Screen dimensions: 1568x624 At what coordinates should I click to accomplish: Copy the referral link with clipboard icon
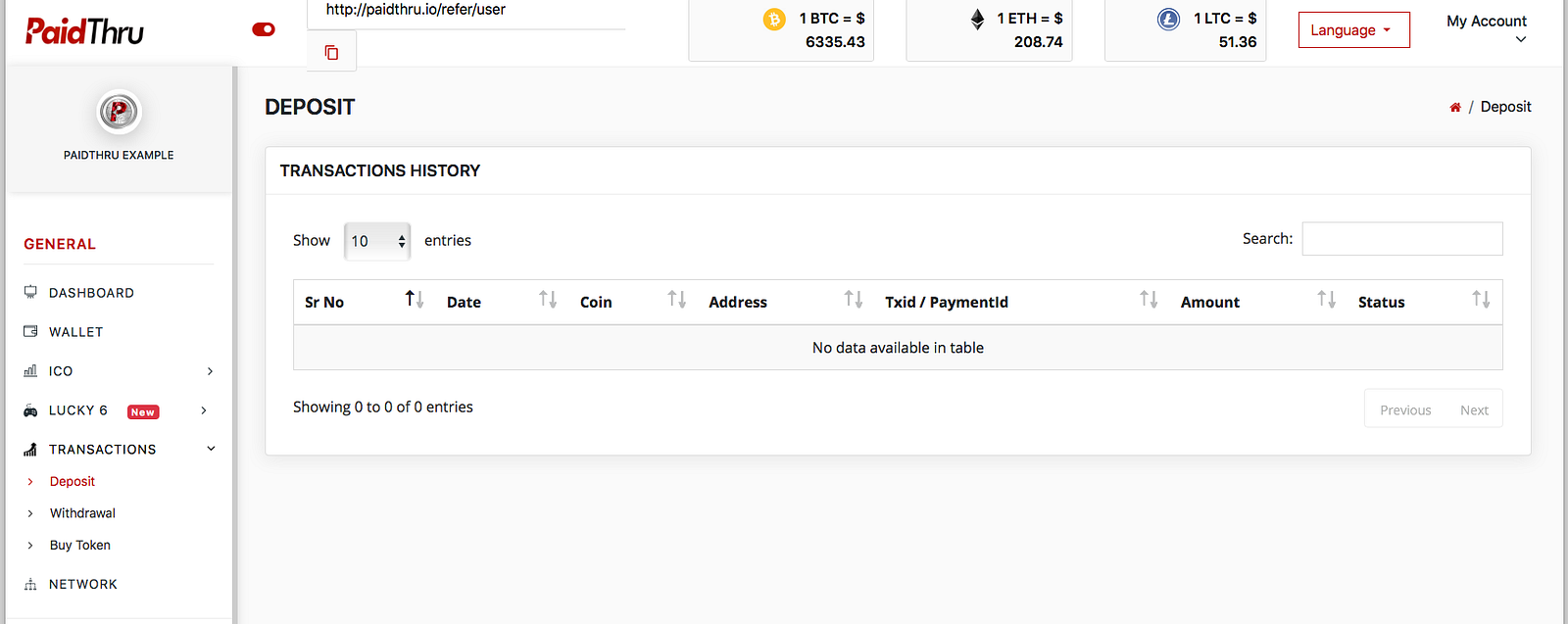[331, 52]
